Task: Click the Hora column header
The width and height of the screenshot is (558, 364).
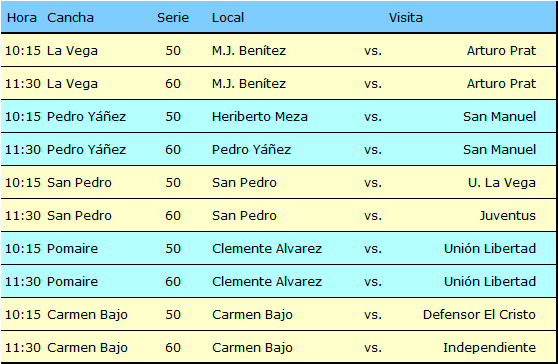Action: (22, 17)
